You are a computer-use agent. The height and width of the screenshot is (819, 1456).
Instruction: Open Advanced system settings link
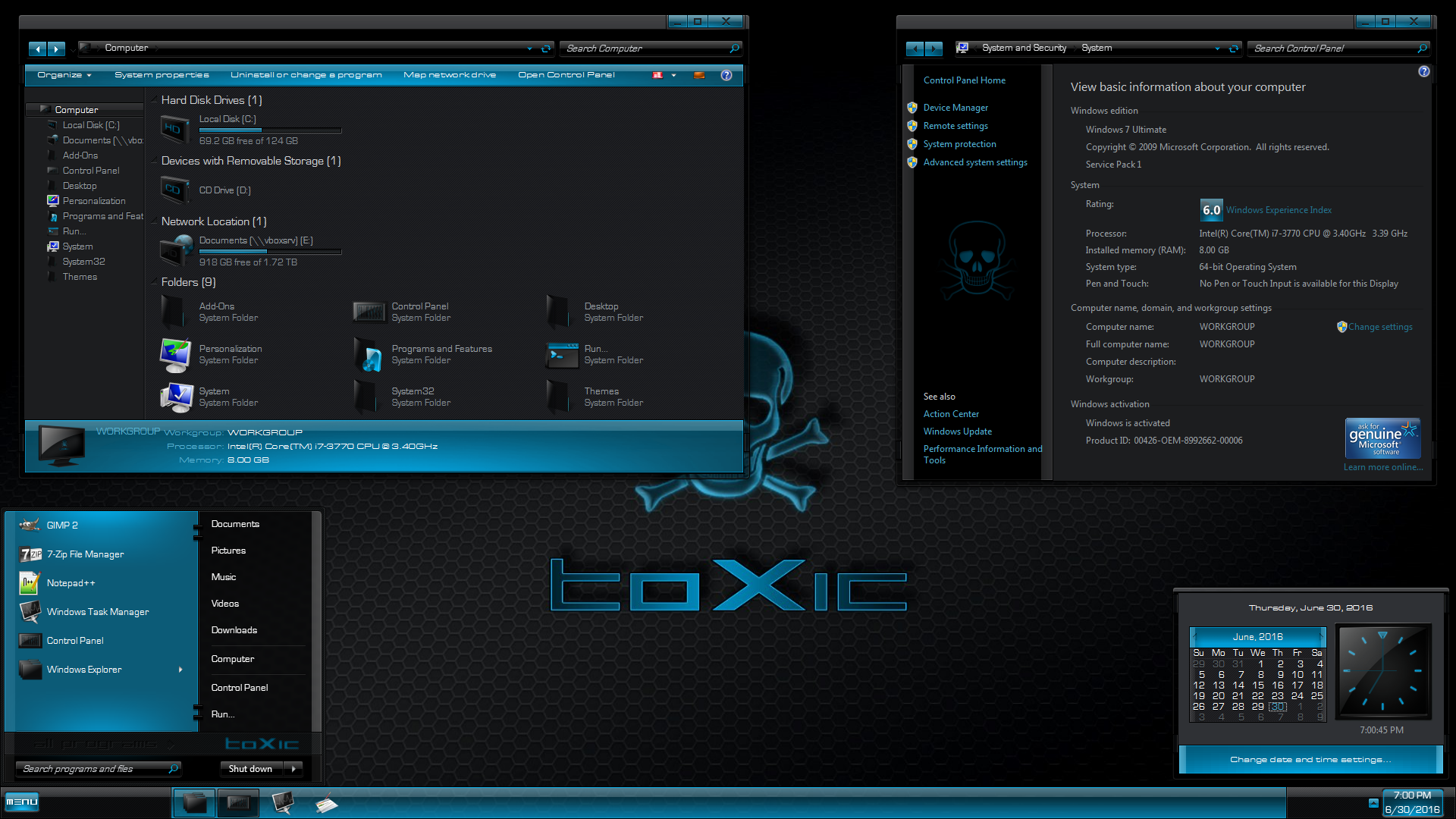coord(975,162)
